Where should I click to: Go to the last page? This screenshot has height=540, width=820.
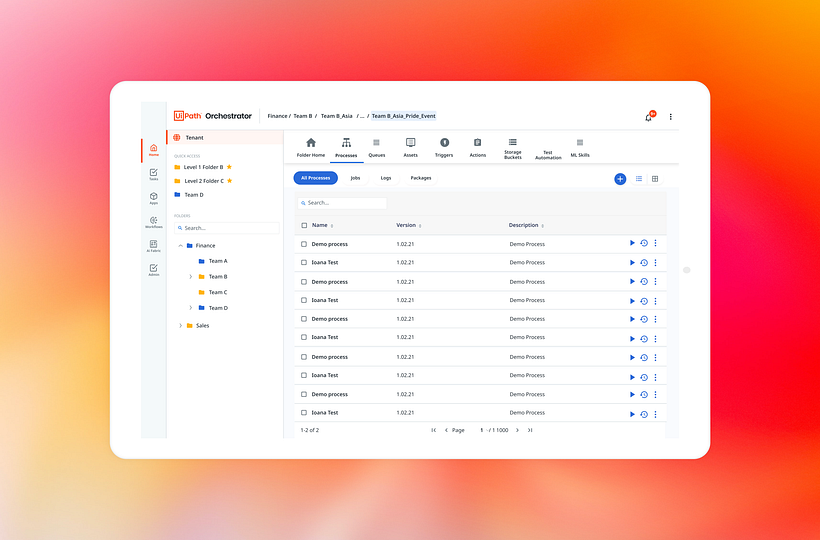pos(530,430)
